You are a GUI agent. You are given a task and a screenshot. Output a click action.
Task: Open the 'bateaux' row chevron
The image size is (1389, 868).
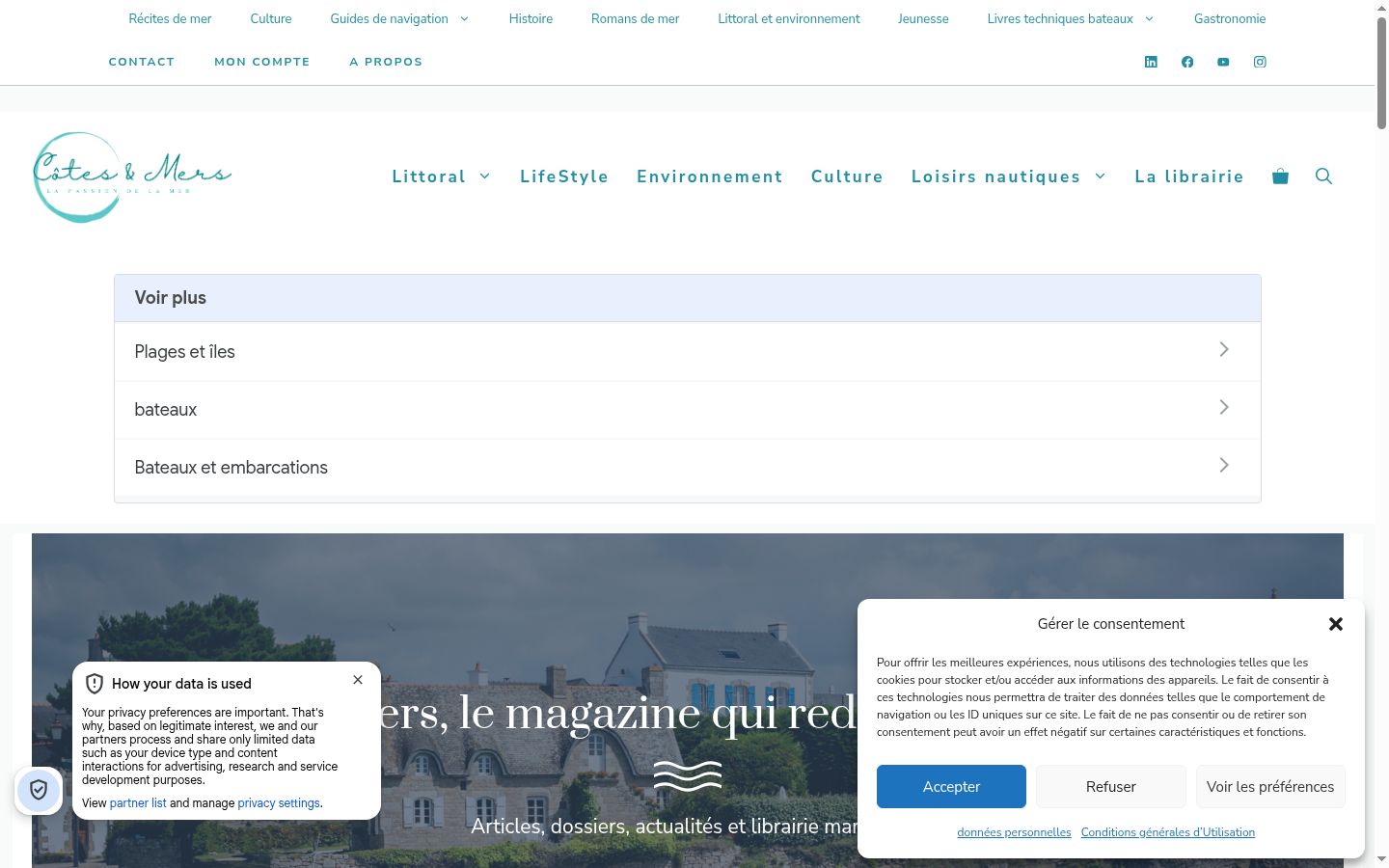(1223, 407)
